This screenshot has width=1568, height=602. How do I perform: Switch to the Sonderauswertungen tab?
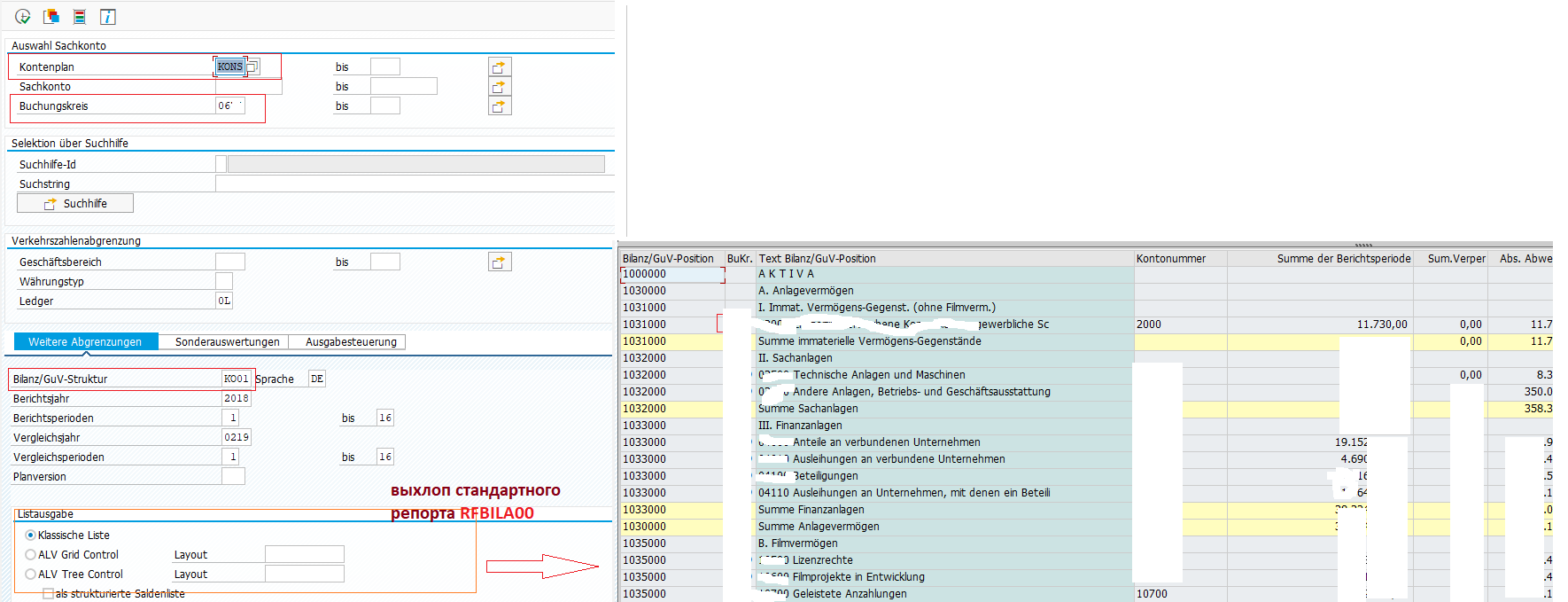pos(227,342)
